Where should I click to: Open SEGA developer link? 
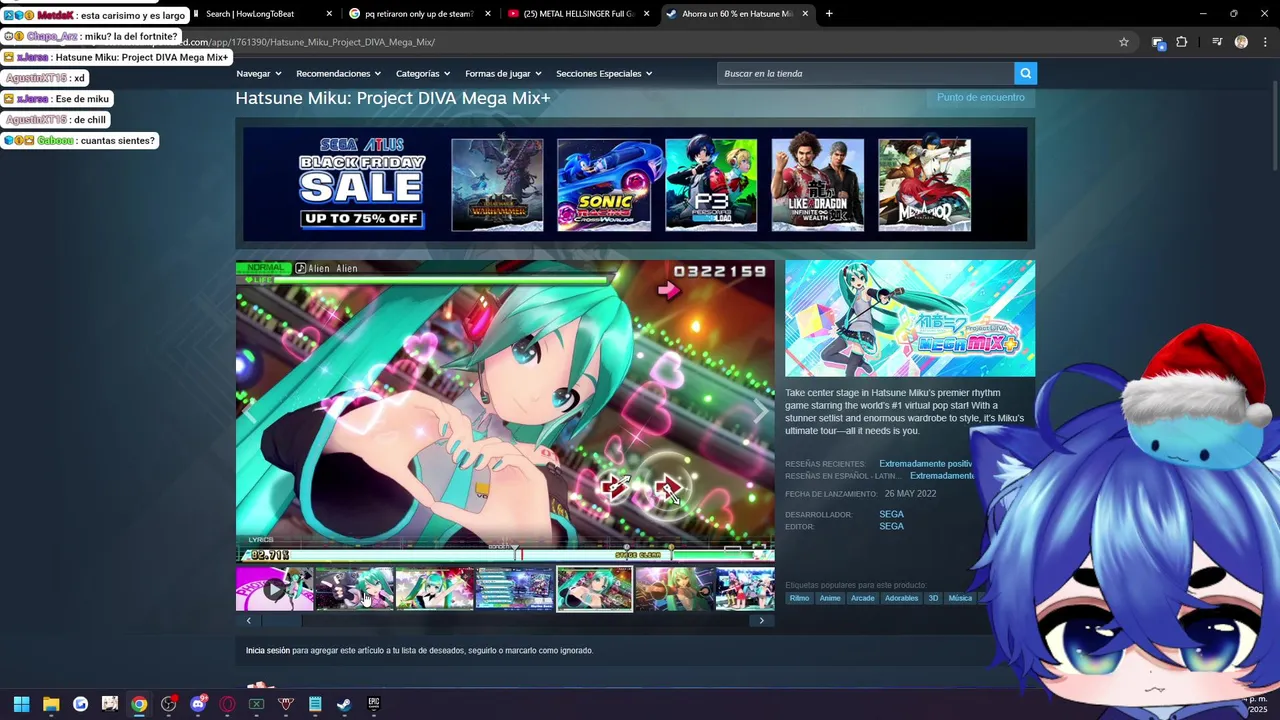click(x=891, y=514)
